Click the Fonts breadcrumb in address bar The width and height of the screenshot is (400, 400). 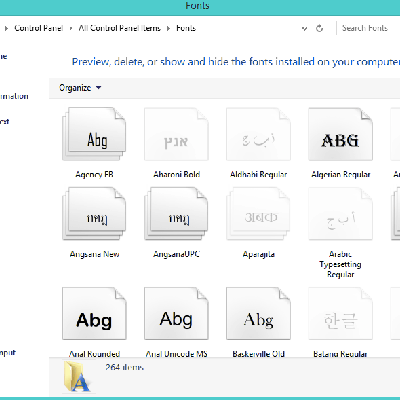click(x=186, y=28)
